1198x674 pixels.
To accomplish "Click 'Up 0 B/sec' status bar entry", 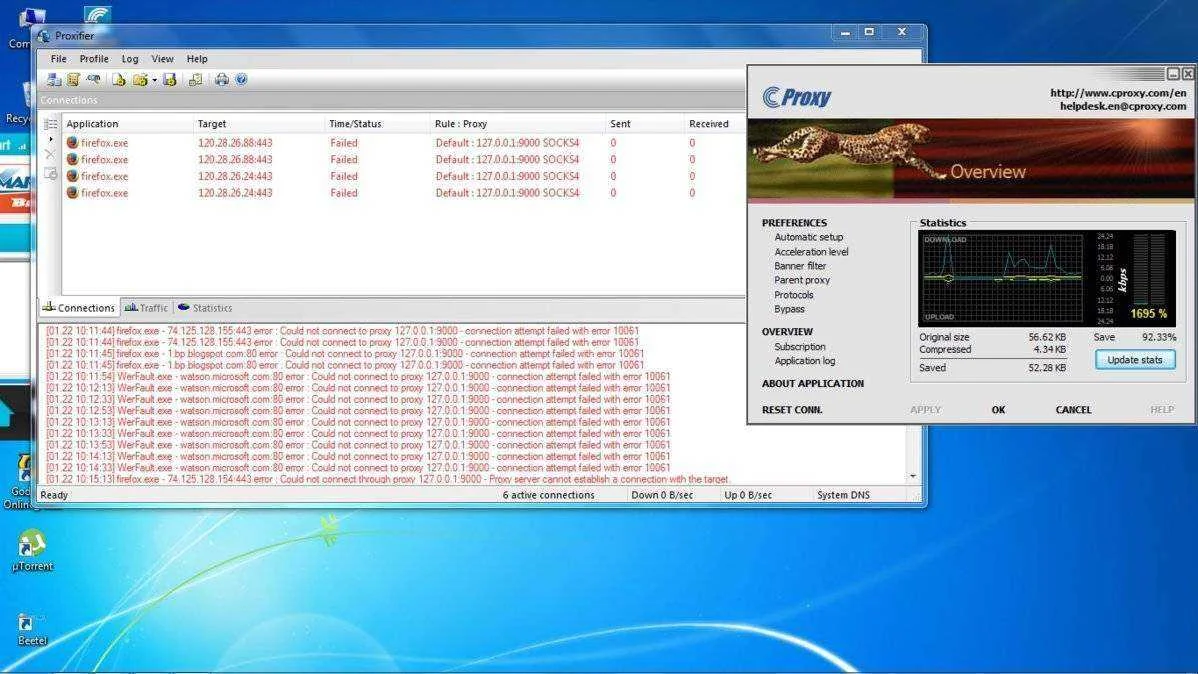I will pyautogui.click(x=748, y=495).
